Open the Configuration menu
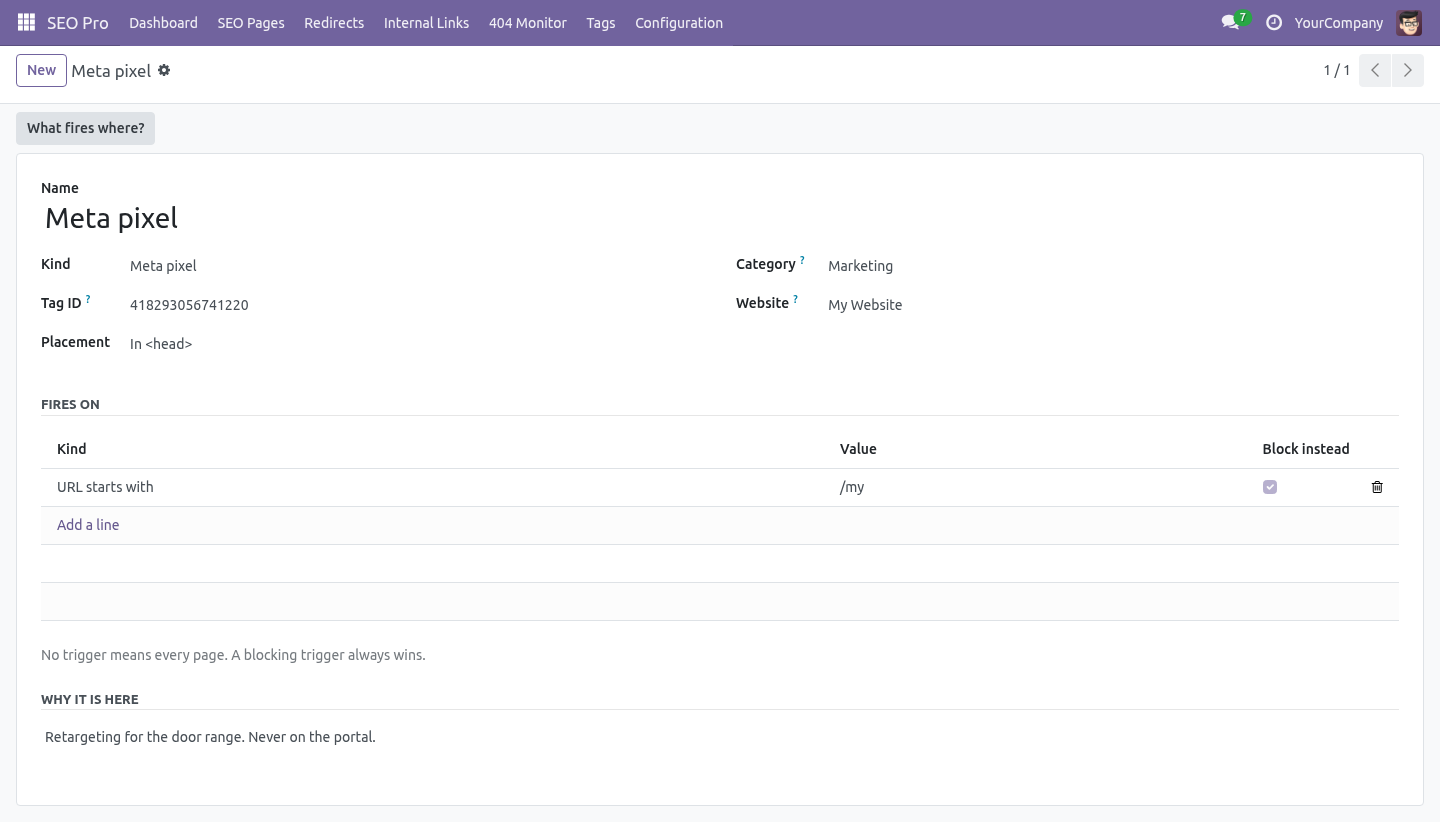Screen dimensions: 1440x822 (x=679, y=22)
